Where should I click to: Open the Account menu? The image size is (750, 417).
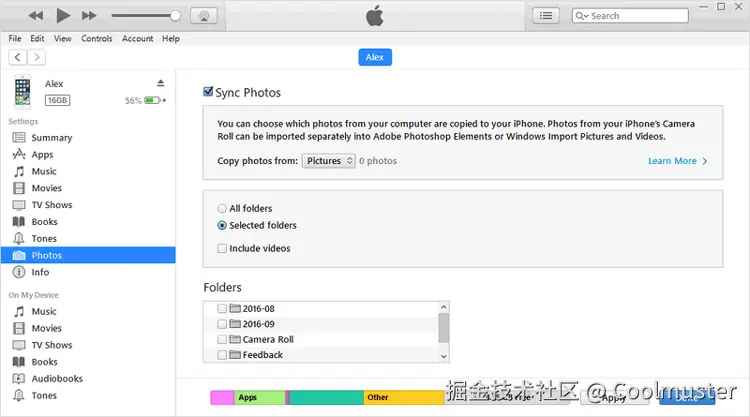137,39
